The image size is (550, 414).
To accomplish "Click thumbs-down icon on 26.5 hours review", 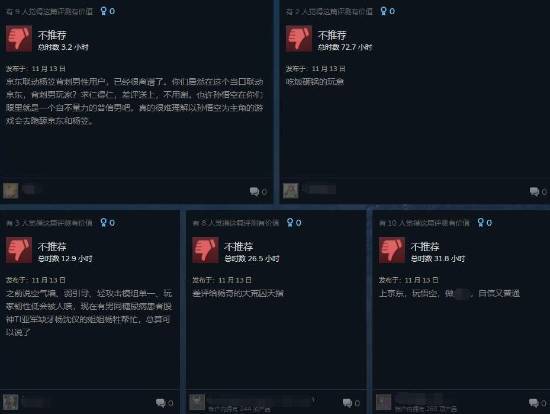I will [x=206, y=250].
